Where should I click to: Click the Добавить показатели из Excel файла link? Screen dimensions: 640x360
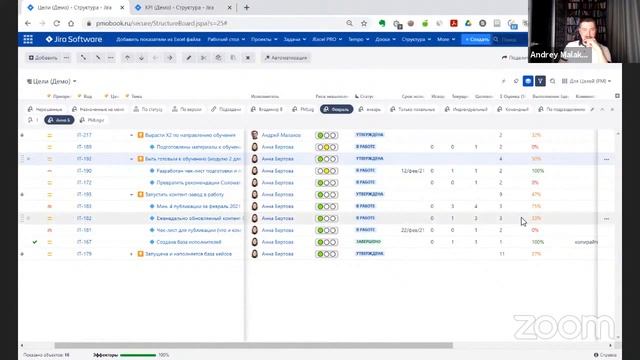tap(158, 39)
